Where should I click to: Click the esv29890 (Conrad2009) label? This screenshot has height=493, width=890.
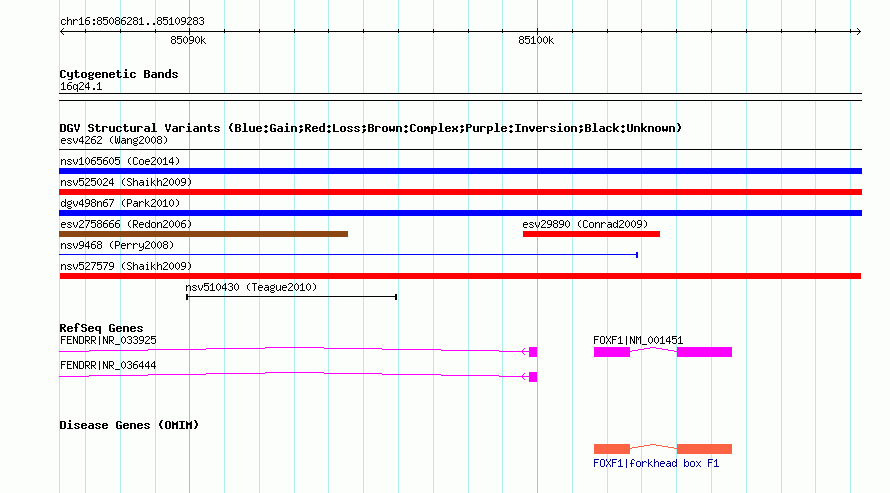[x=585, y=224]
